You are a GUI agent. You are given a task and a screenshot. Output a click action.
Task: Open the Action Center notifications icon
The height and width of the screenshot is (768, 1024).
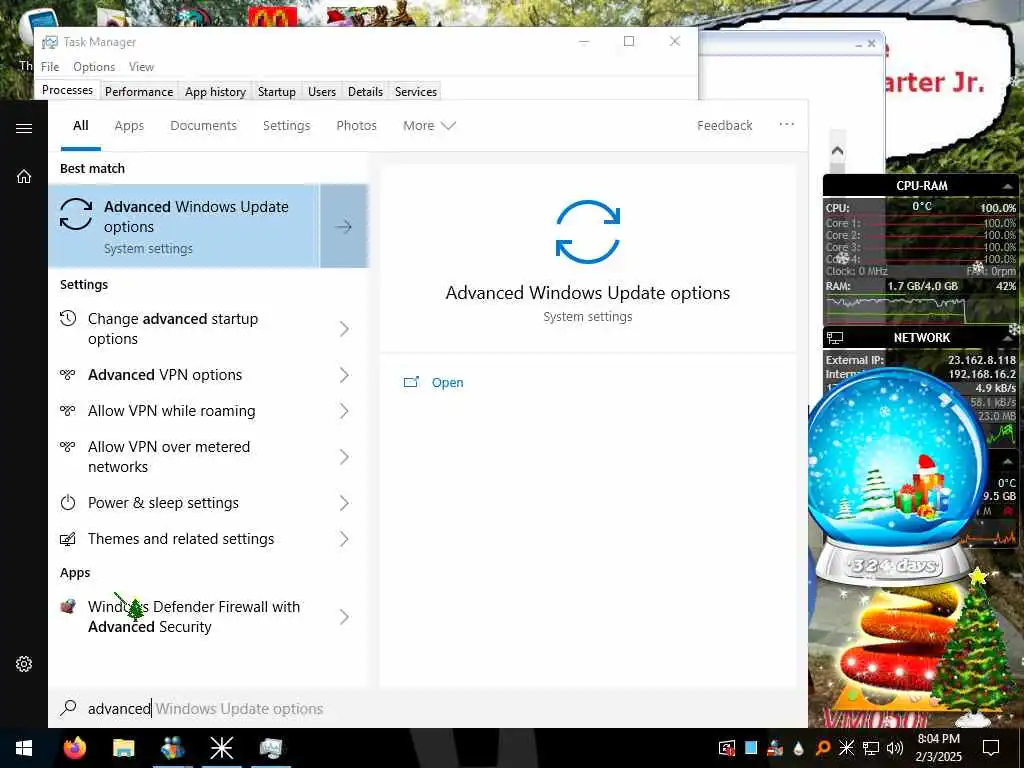point(991,748)
